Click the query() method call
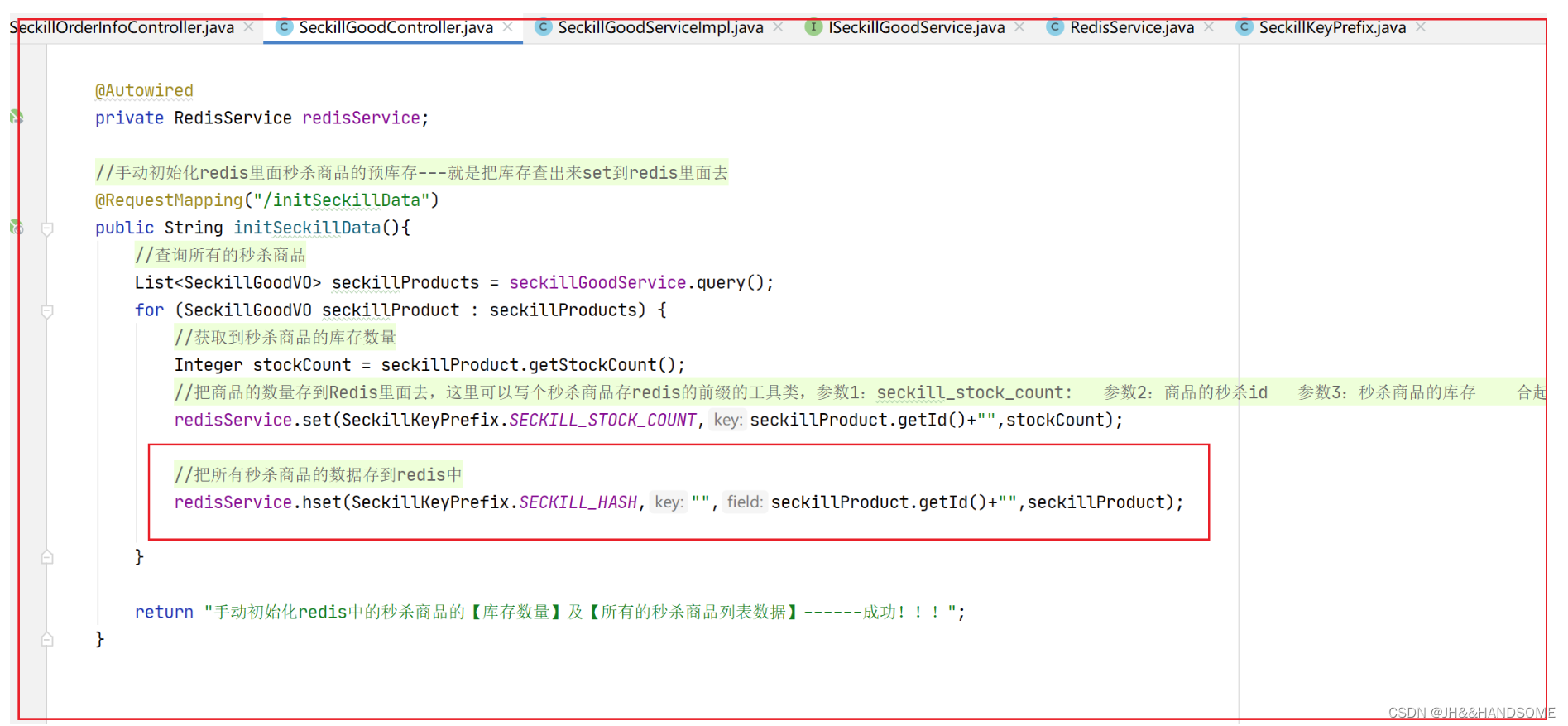This screenshot has width=1568, height=726. (731, 283)
